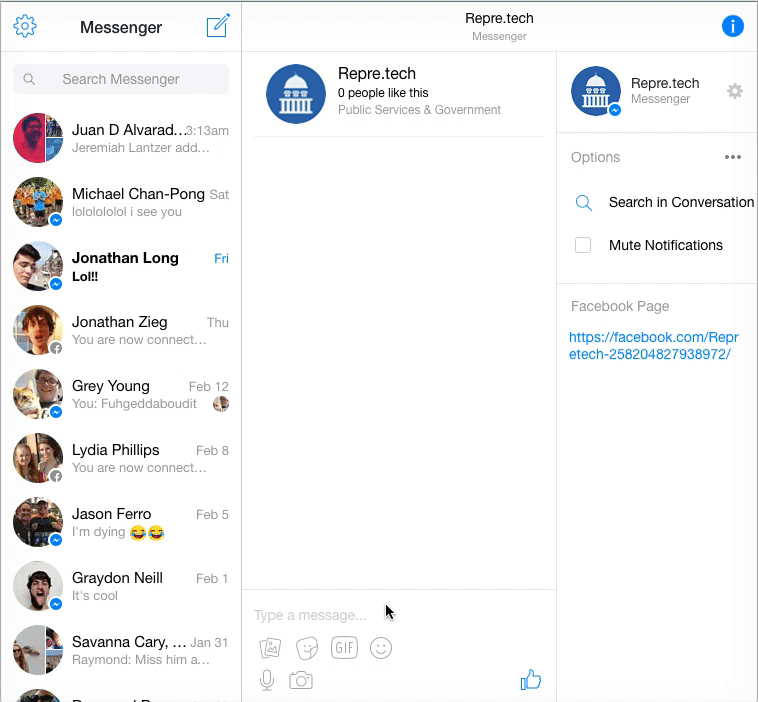Open Lydia Phillips conversation
Image resolution: width=758 pixels, height=702 pixels.
(121, 458)
